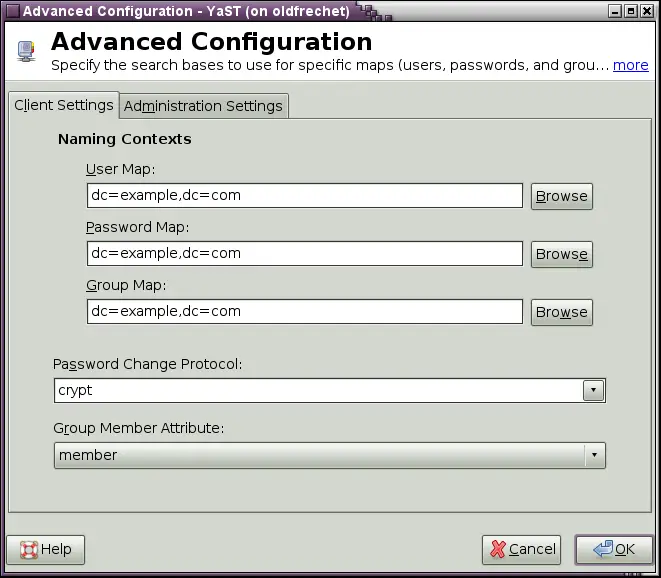Select the Client Settings tab
Viewport: 661px width, 578px height.
point(63,106)
